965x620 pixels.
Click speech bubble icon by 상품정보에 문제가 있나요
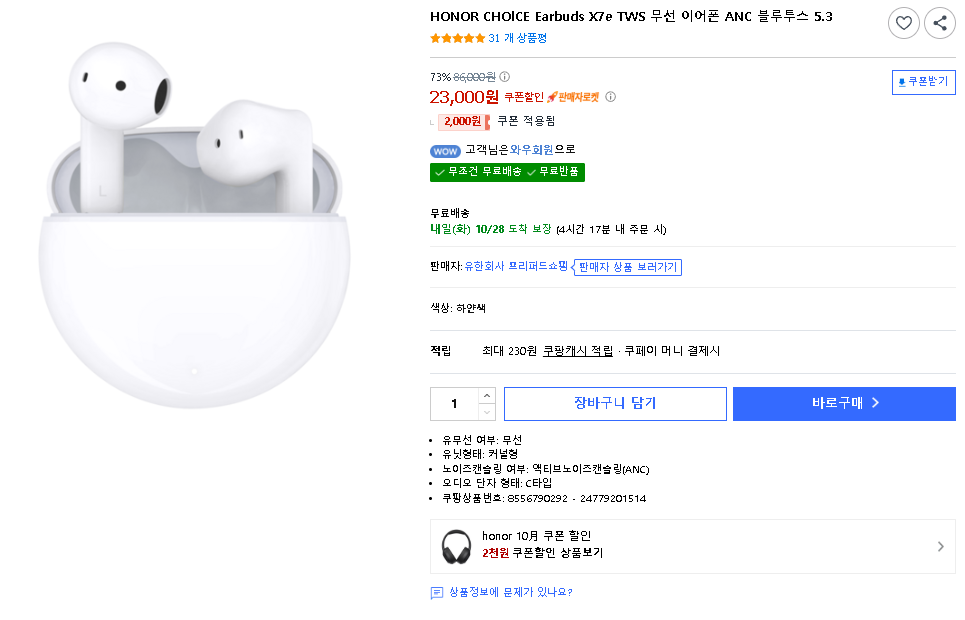coord(437,593)
